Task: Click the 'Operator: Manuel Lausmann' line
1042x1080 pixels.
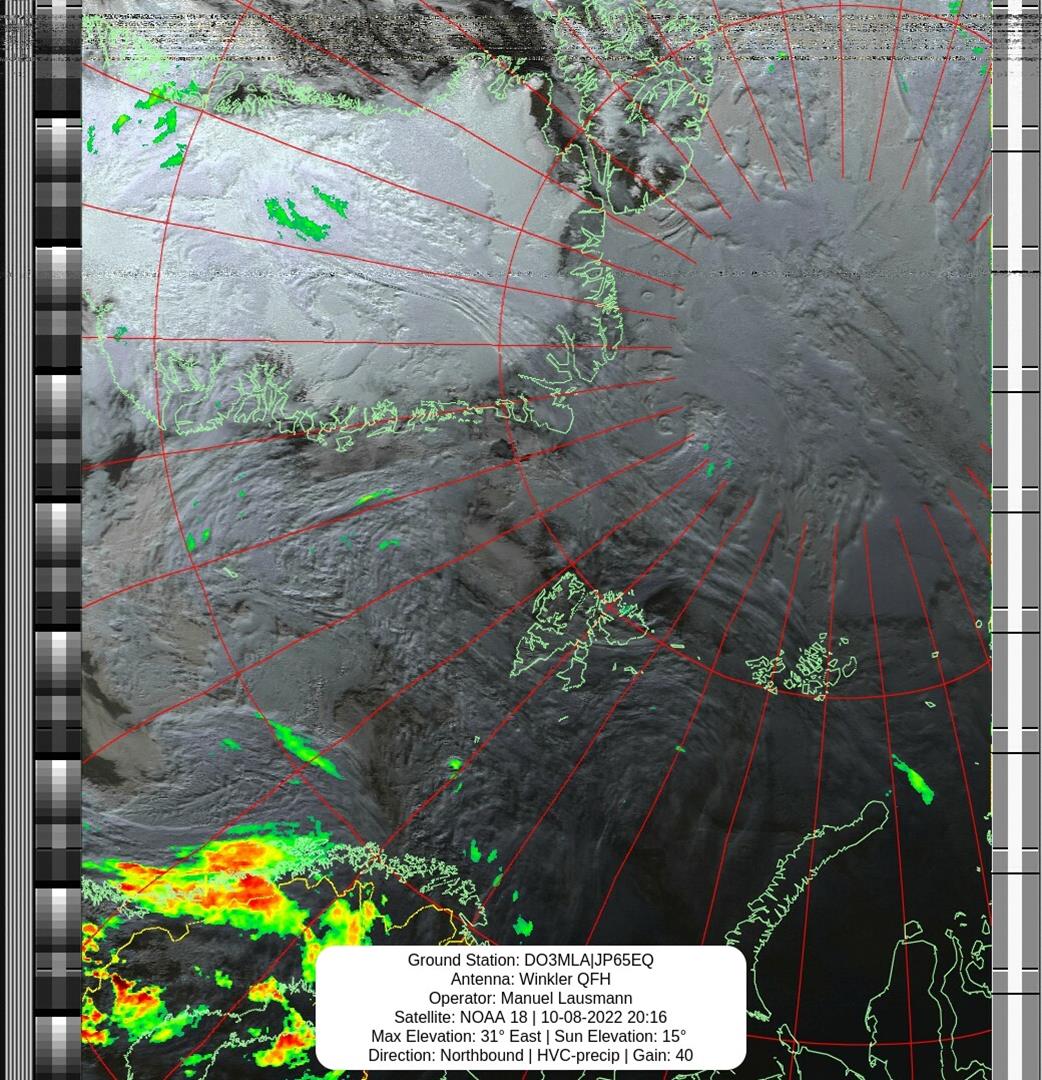Action: [x=530, y=998]
